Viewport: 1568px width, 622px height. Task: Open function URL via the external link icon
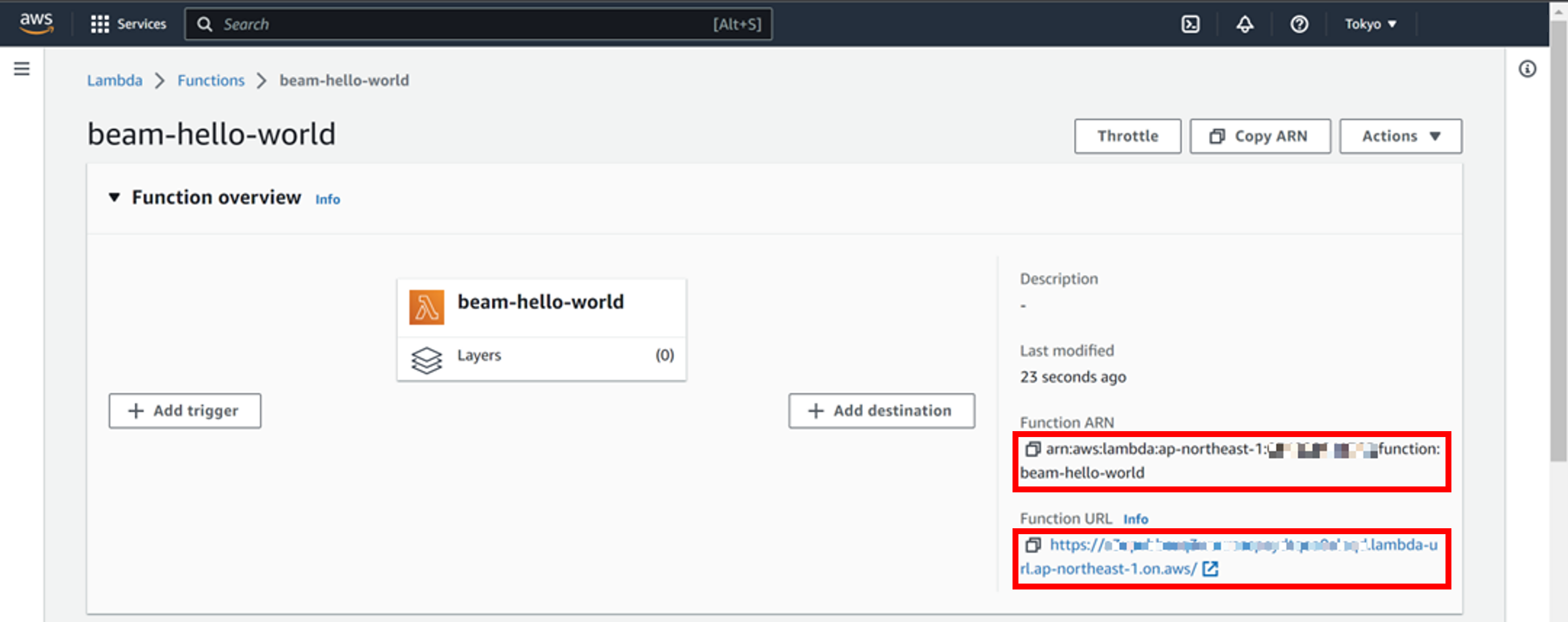click(x=1211, y=569)
